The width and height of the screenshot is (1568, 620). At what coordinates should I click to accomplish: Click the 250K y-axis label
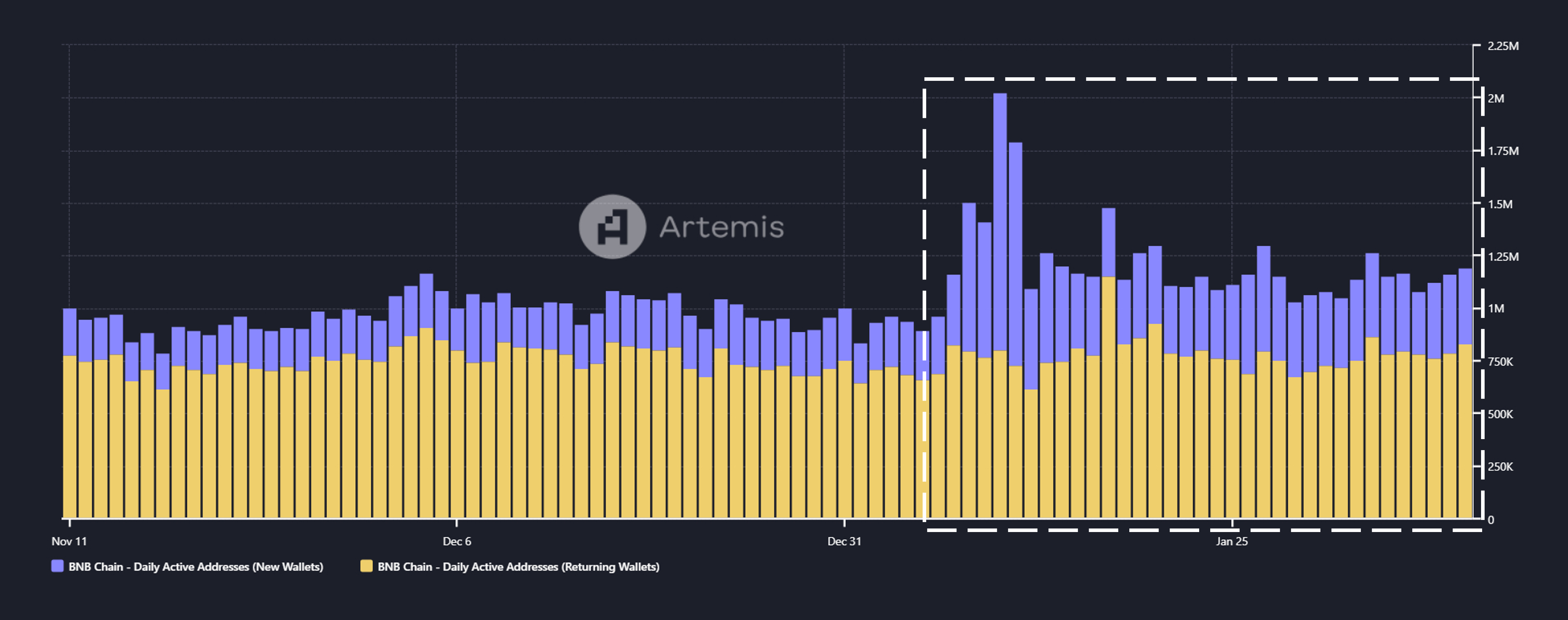(1500, 467)
